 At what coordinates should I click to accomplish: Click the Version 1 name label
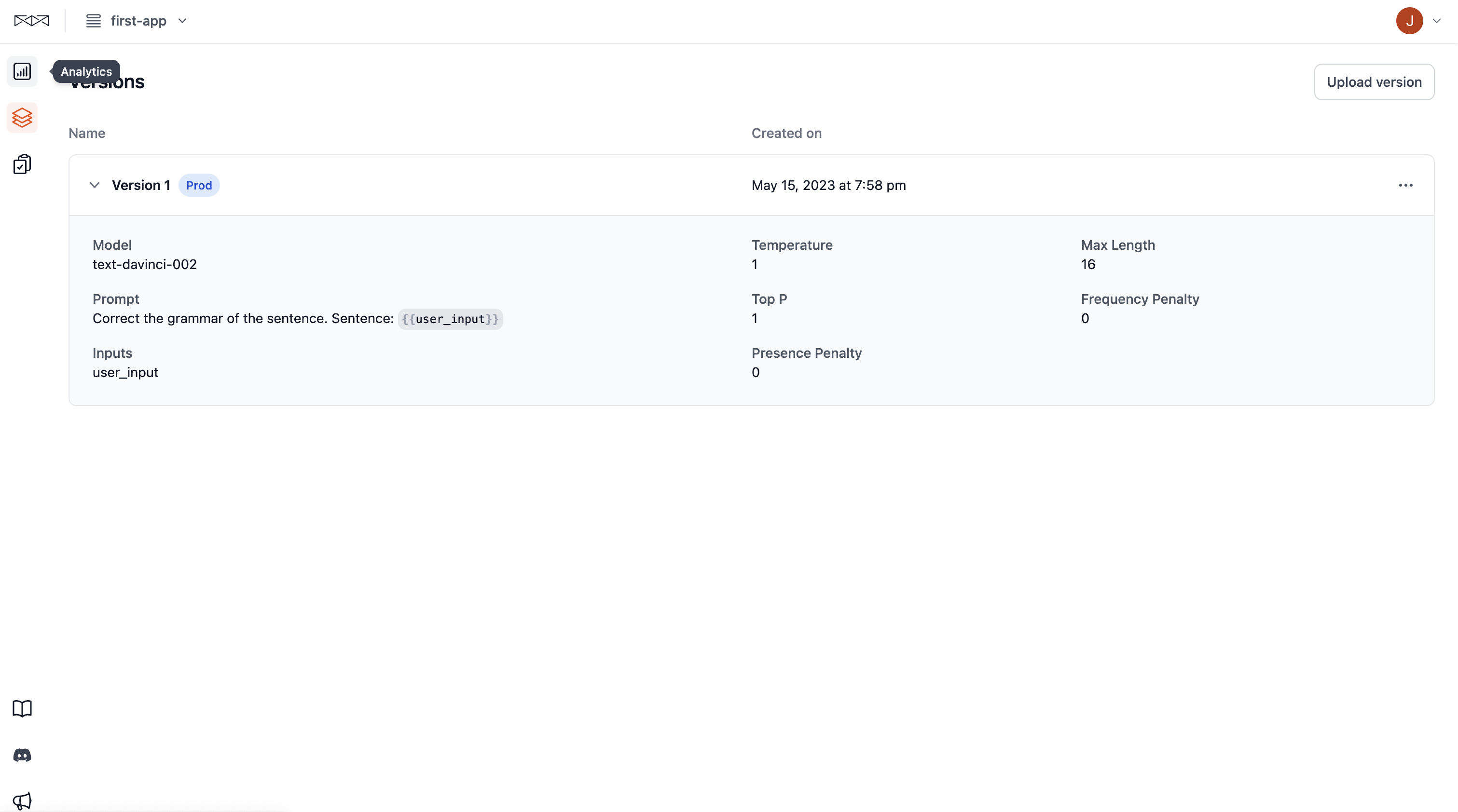click(141, 185)
